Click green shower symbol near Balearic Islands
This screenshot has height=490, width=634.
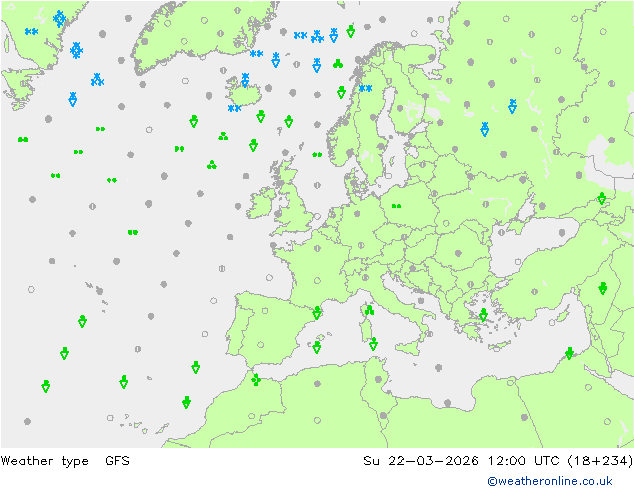pos(317,347)
